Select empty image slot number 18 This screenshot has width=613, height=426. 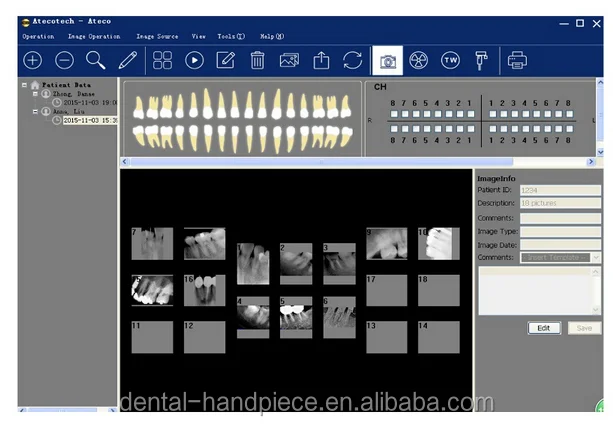439,290
